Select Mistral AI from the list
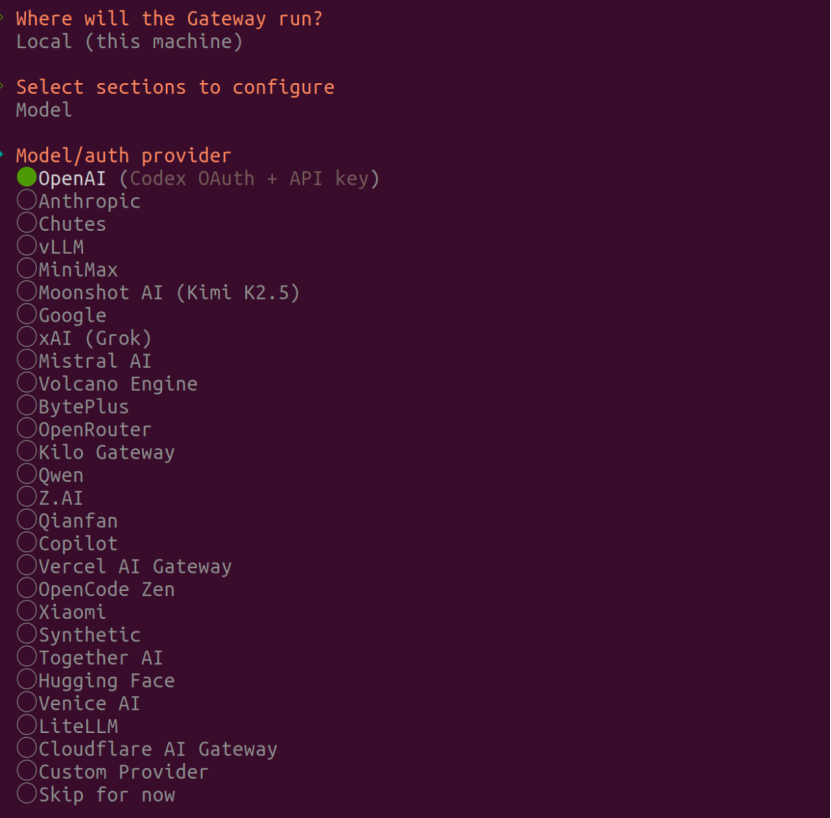 click(27, 361)
